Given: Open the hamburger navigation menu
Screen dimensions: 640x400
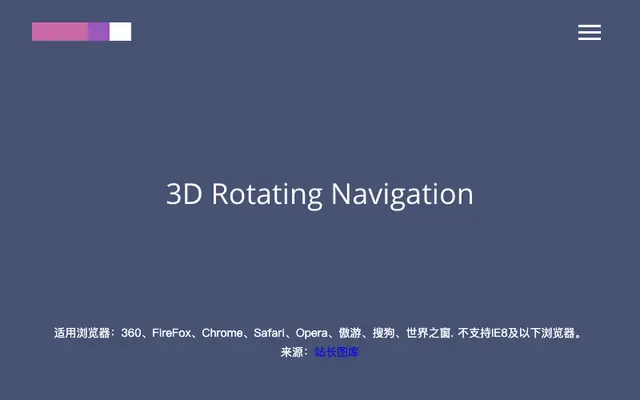Looking at the screenshot, I should tap(589, 32).
